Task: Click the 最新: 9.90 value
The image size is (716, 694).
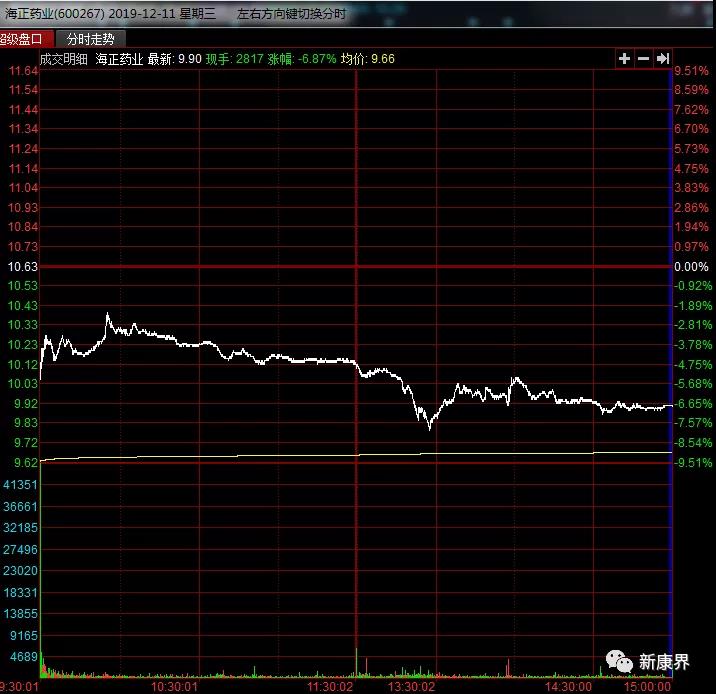Action: (174, 59)
